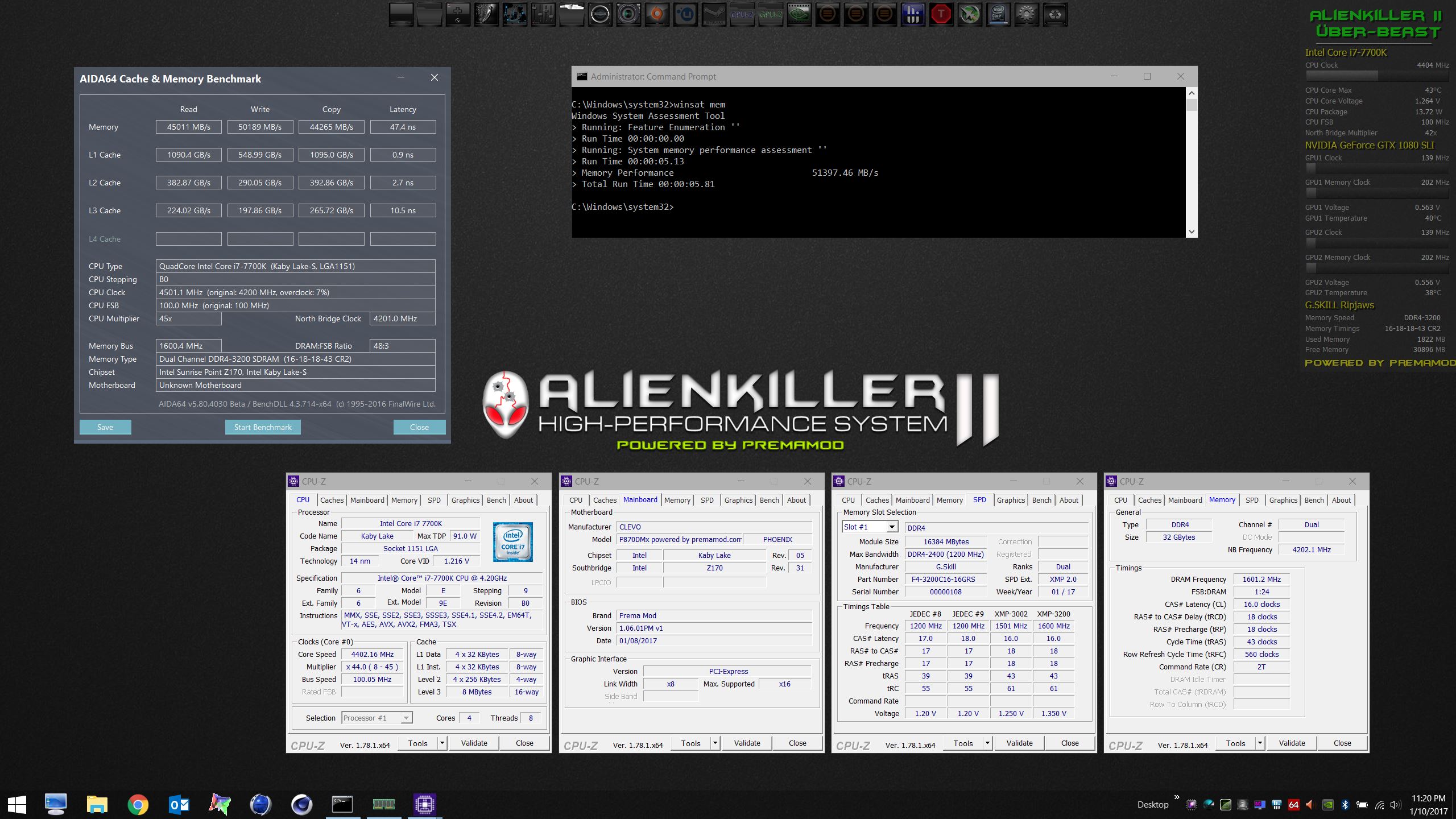Viewport: 1456px width, 819px height.
Task: Click the AIDA64 tray icon labeled 64
Action: point(1293,805)
